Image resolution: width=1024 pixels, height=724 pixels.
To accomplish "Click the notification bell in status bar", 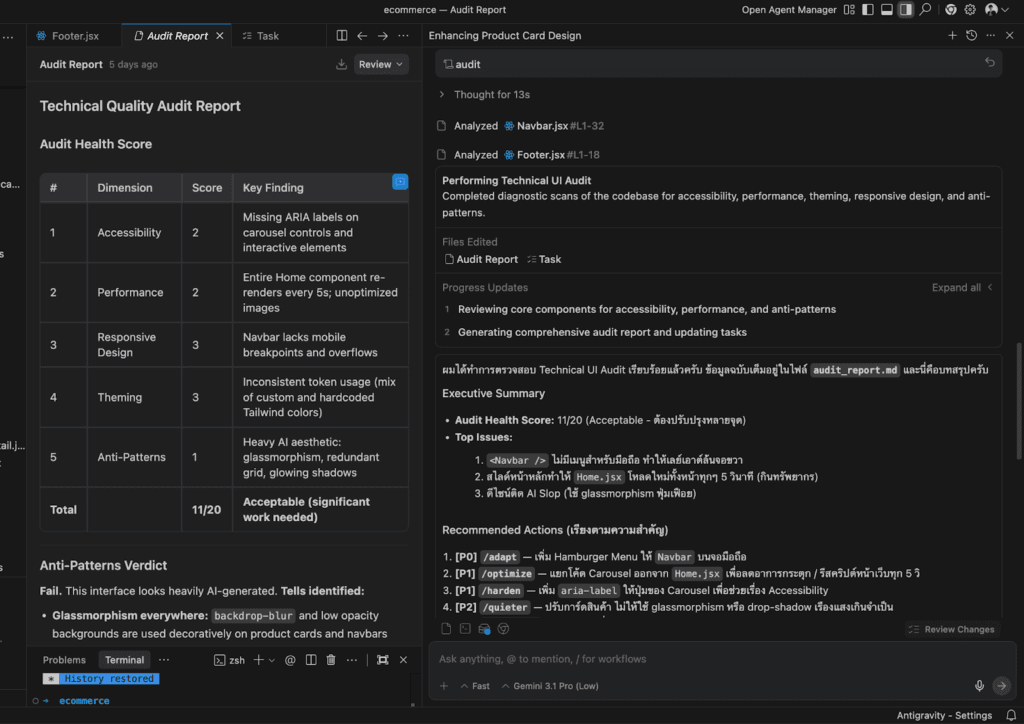I will point(1009,715).
